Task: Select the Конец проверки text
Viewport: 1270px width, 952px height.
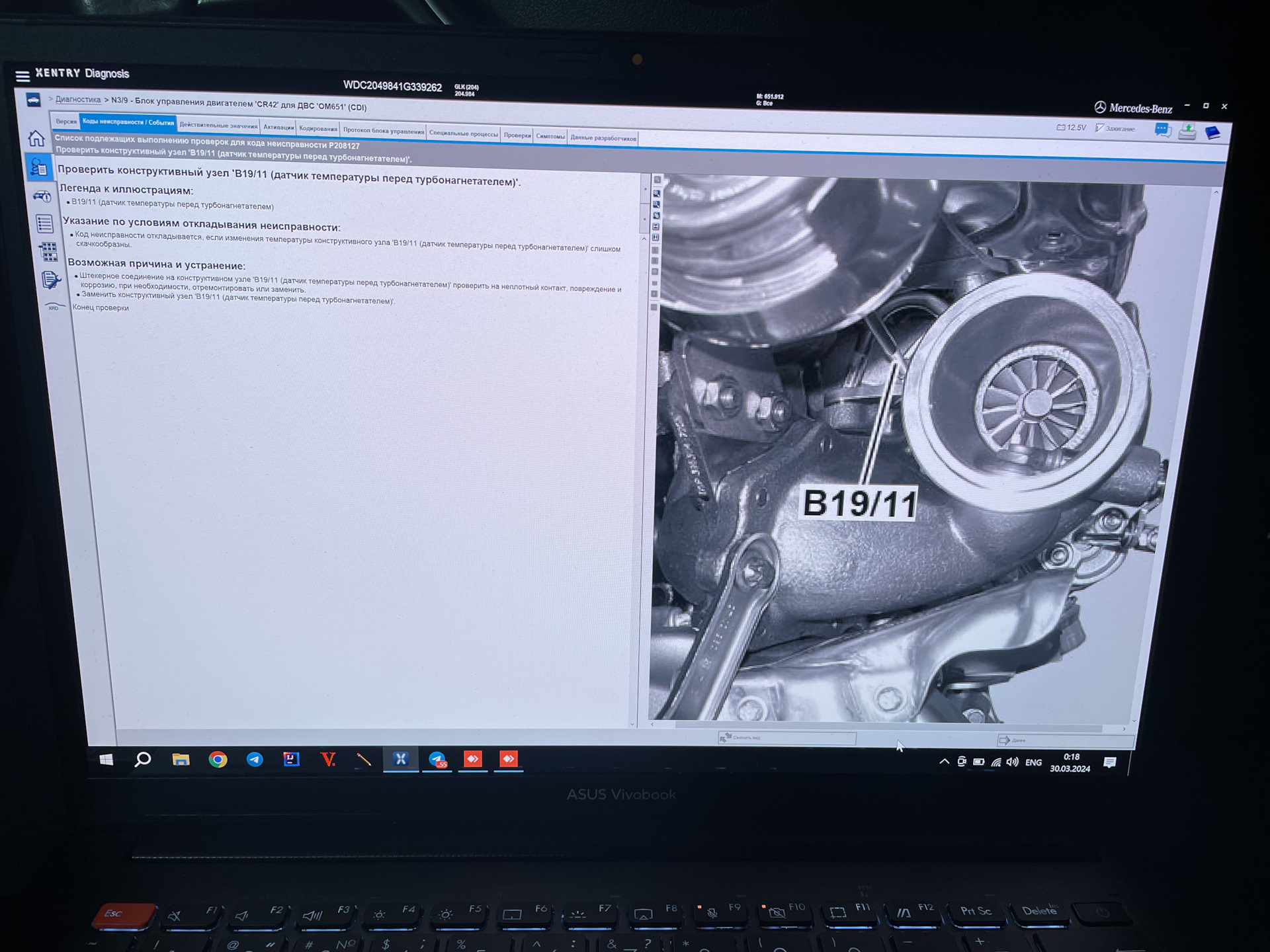Action: tap(101, 307)
